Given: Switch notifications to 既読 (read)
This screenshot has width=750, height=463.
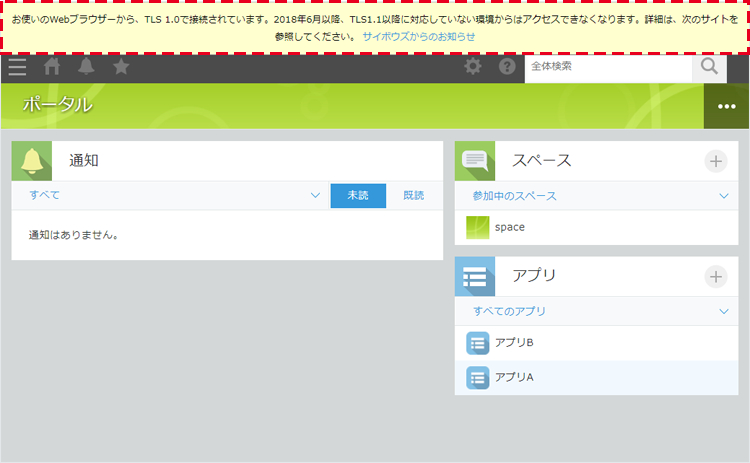Looking at the screenshot, I should pyautogui.click(x=414, y=195).
